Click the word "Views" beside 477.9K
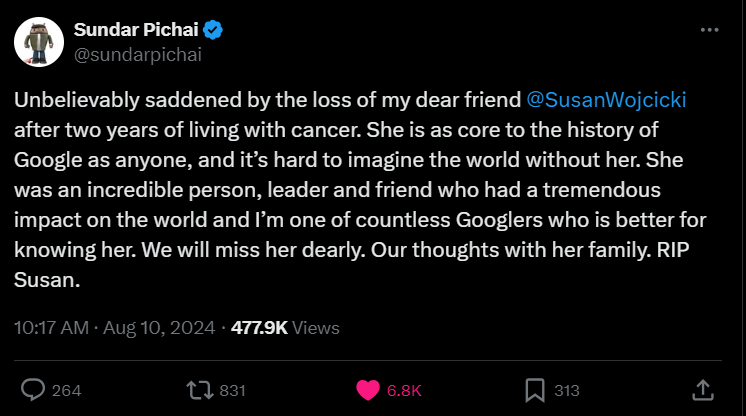This screenshot has width=746, height=416. pos(316,327)
